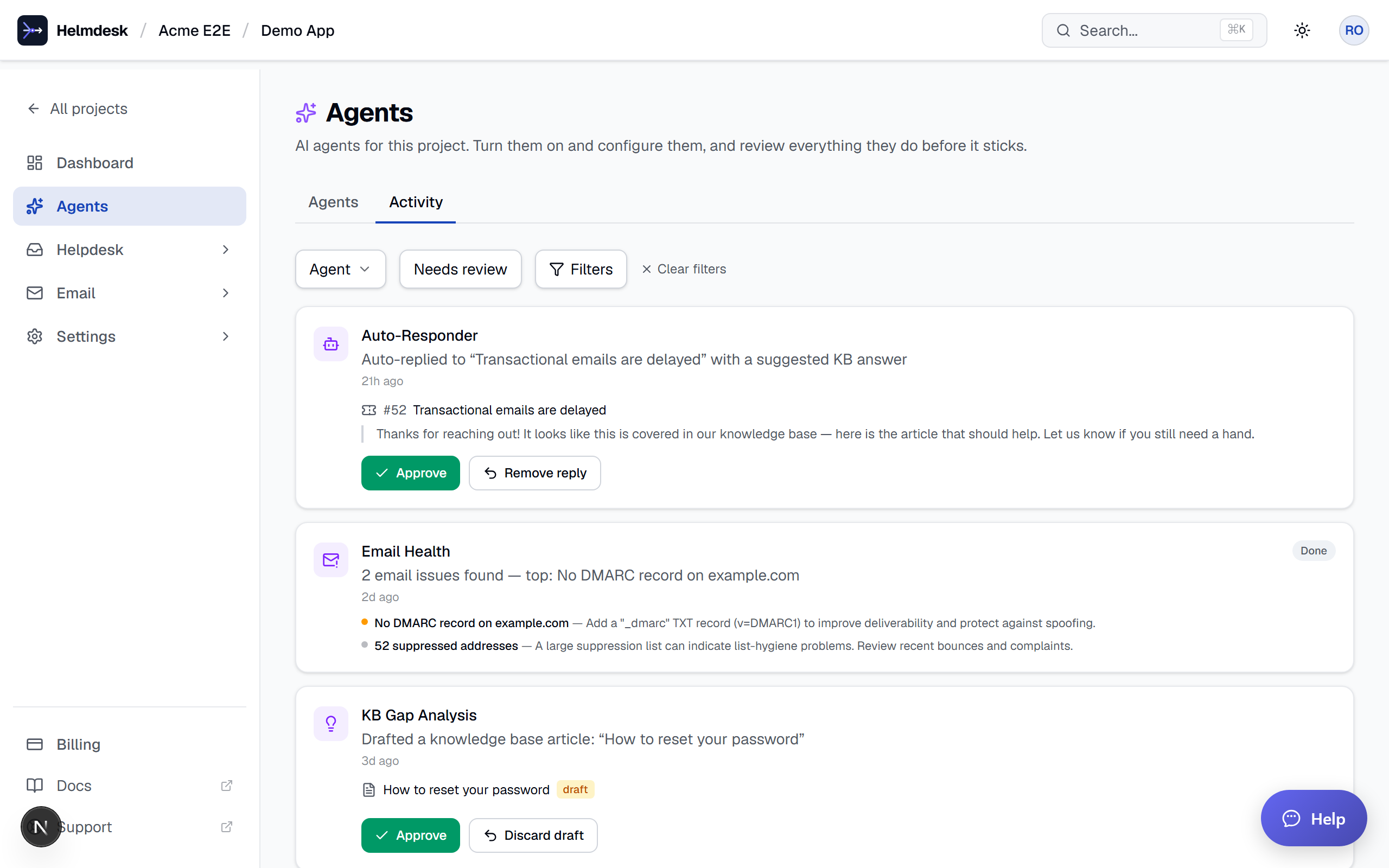Click "No DMARC record on example.com" issue

coord(471,623)
